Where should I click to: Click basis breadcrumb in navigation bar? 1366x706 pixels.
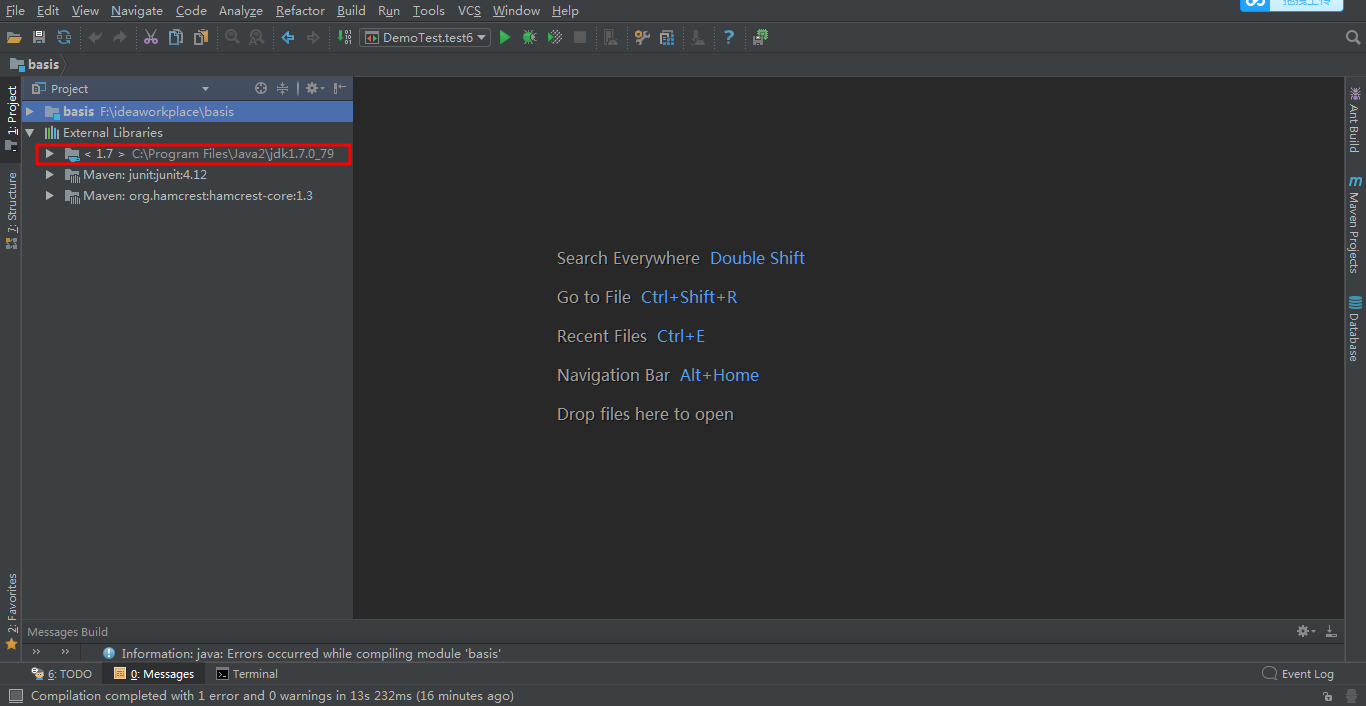tap(35, 64)
